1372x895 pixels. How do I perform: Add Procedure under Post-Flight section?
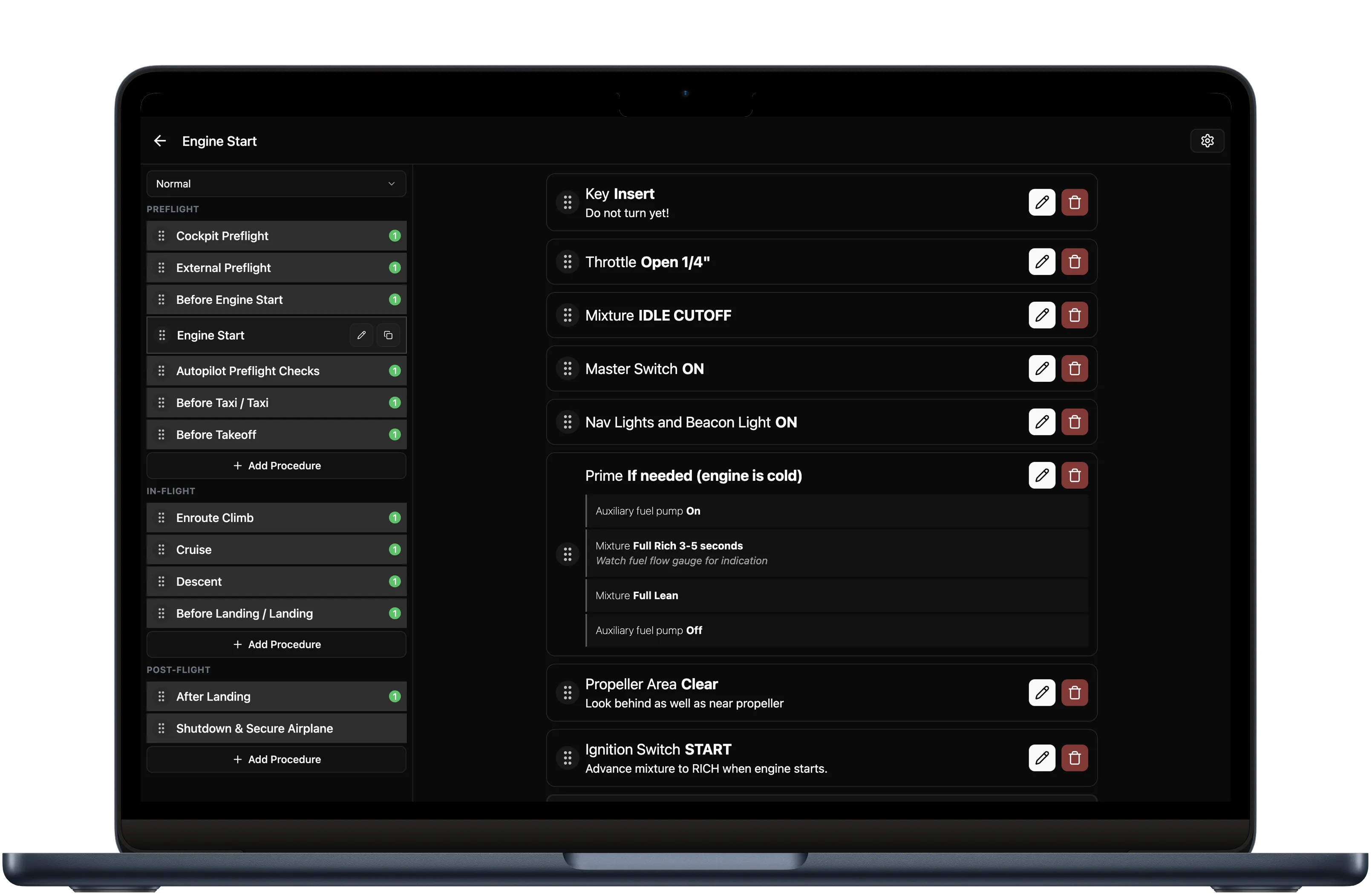point(276,760)
